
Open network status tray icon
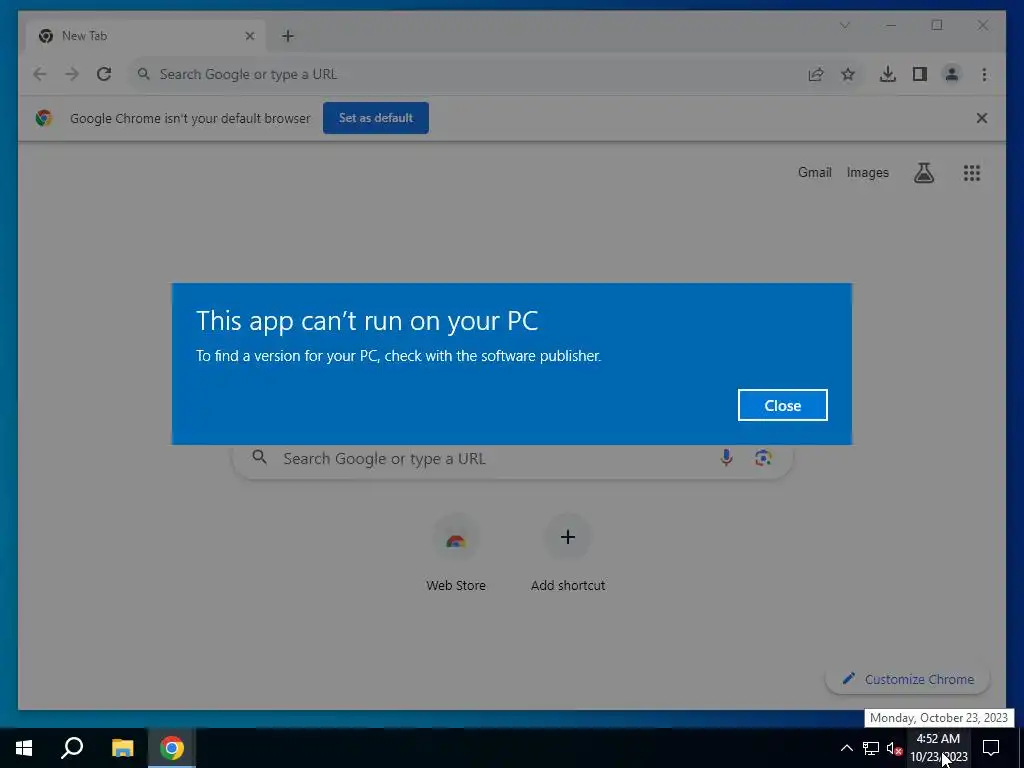tap(871, 748)
